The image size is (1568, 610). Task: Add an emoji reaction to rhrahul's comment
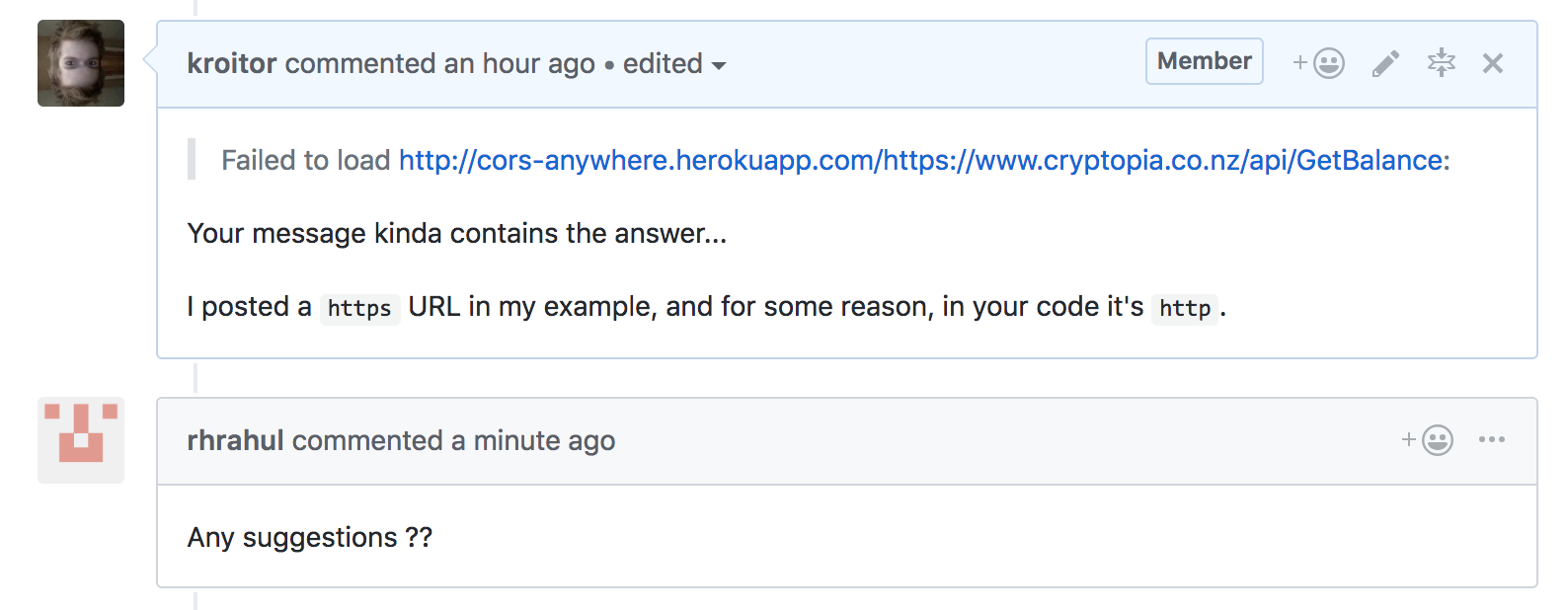coord(1434,440)
